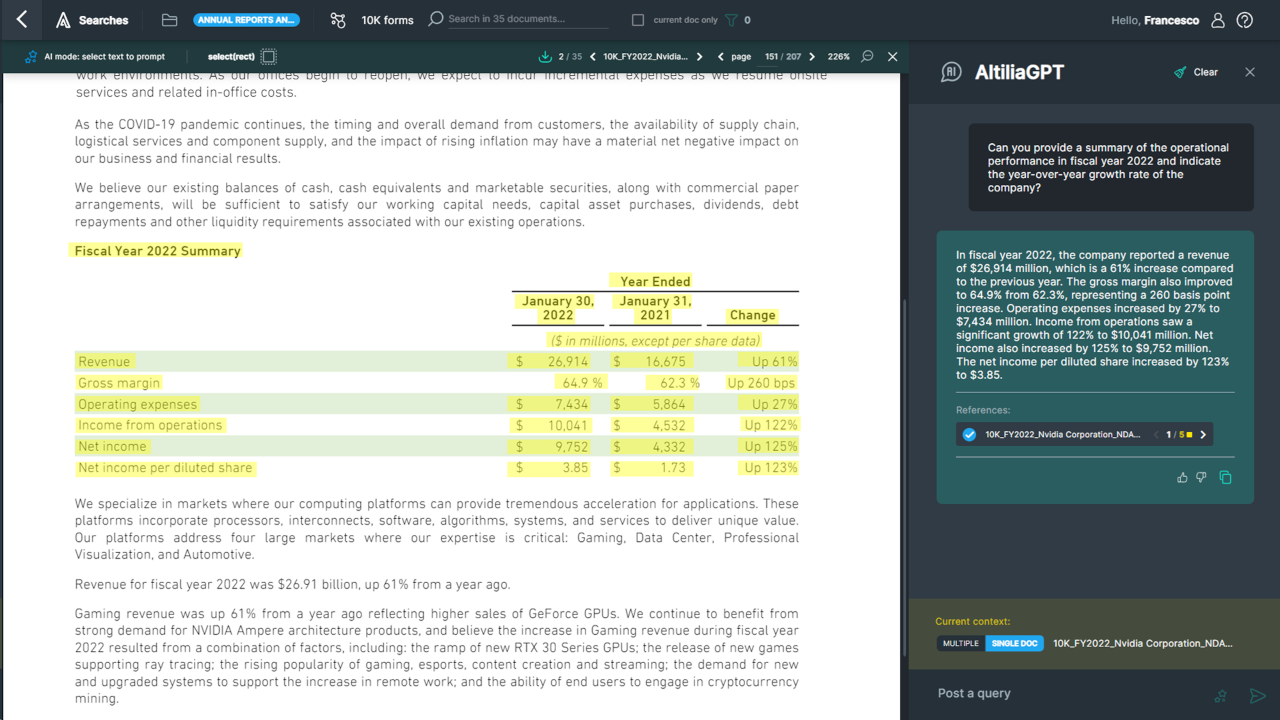Click the 9,752 net income value
The width and height of the screenshot is (1280, 720).
point(572,446)
